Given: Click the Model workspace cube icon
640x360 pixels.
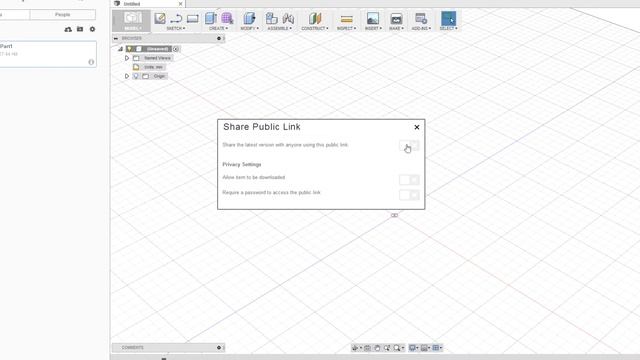Looking at the screenshot, I should [133, 18].
